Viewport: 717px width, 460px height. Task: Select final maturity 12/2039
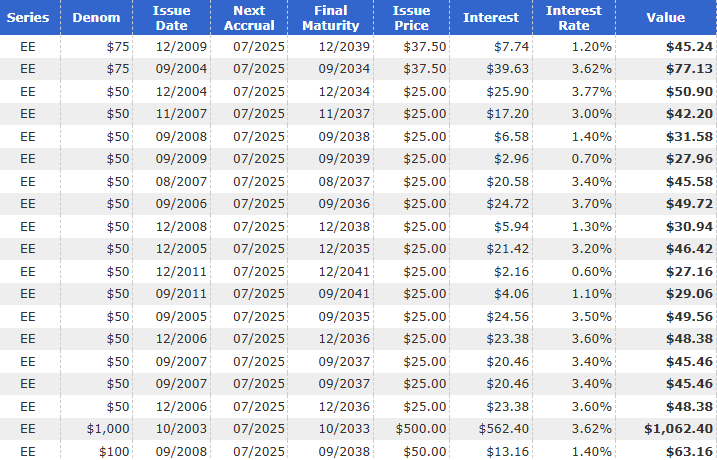344,47
